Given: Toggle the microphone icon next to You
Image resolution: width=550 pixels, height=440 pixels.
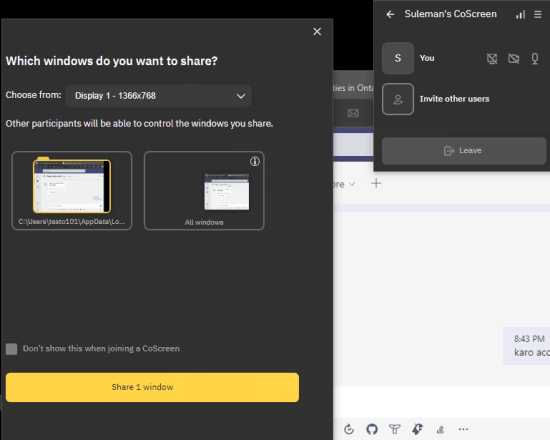Looking at the screenshot, I should pyautogui.click(x=535, y=59).
